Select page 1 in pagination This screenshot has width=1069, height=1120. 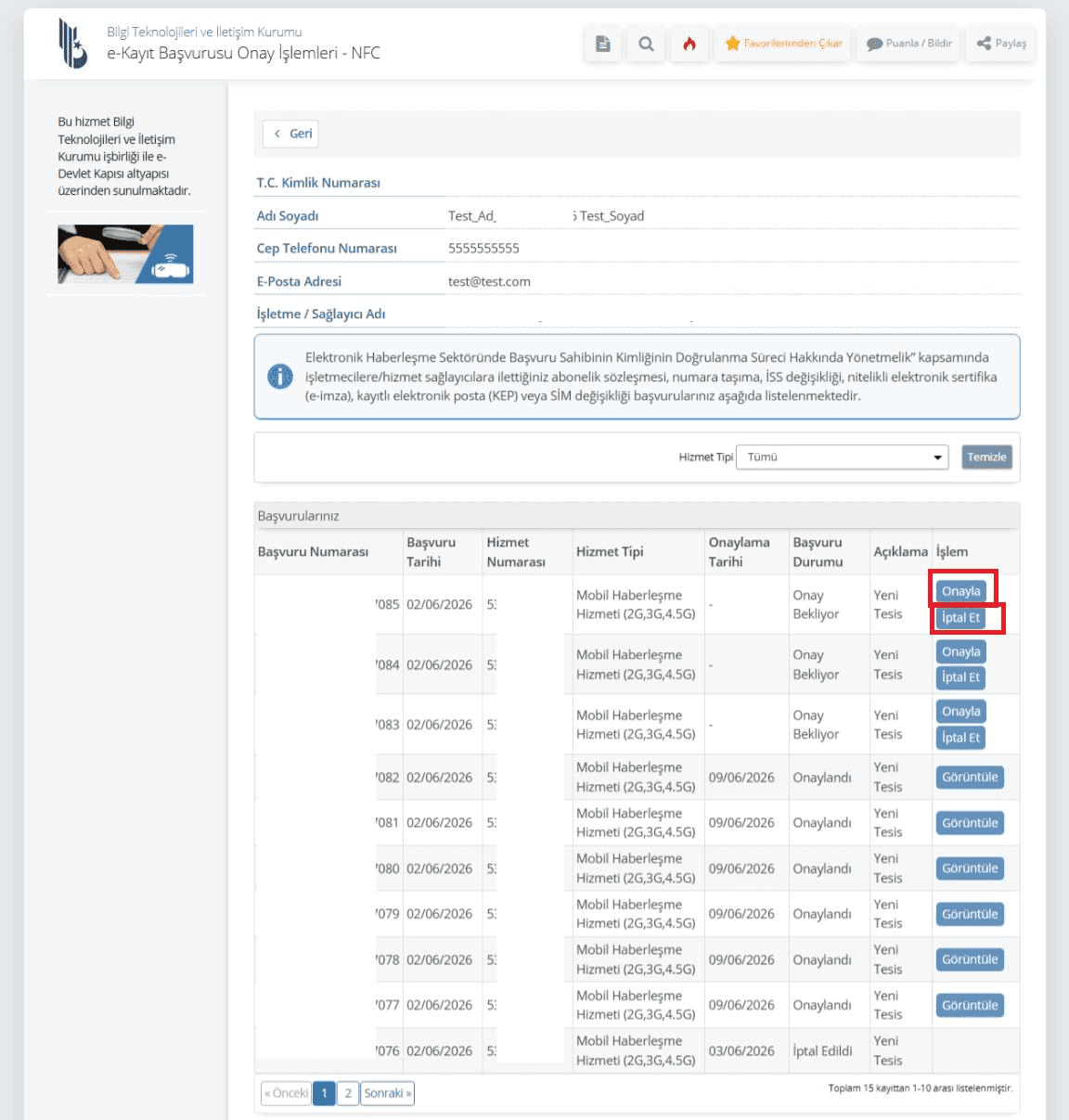[324, 1093]
